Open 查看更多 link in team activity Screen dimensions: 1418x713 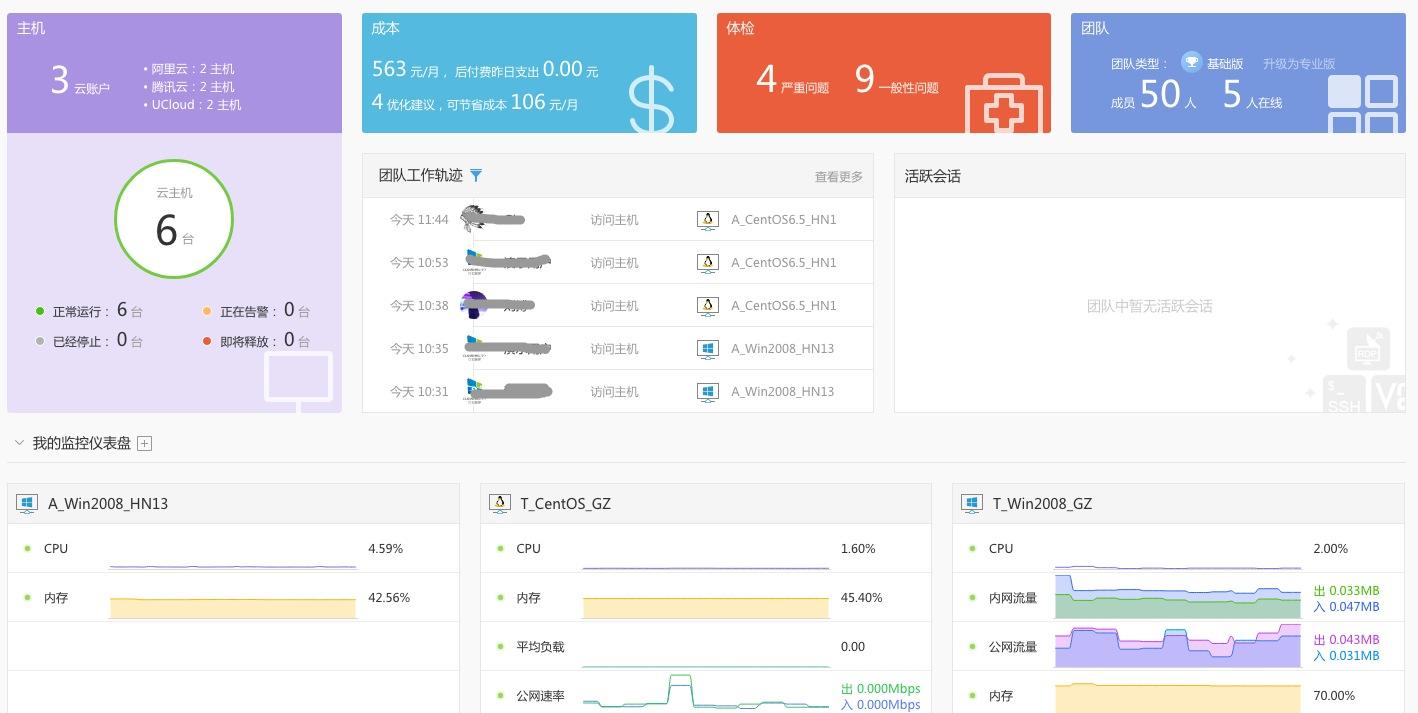coord(838,177)
